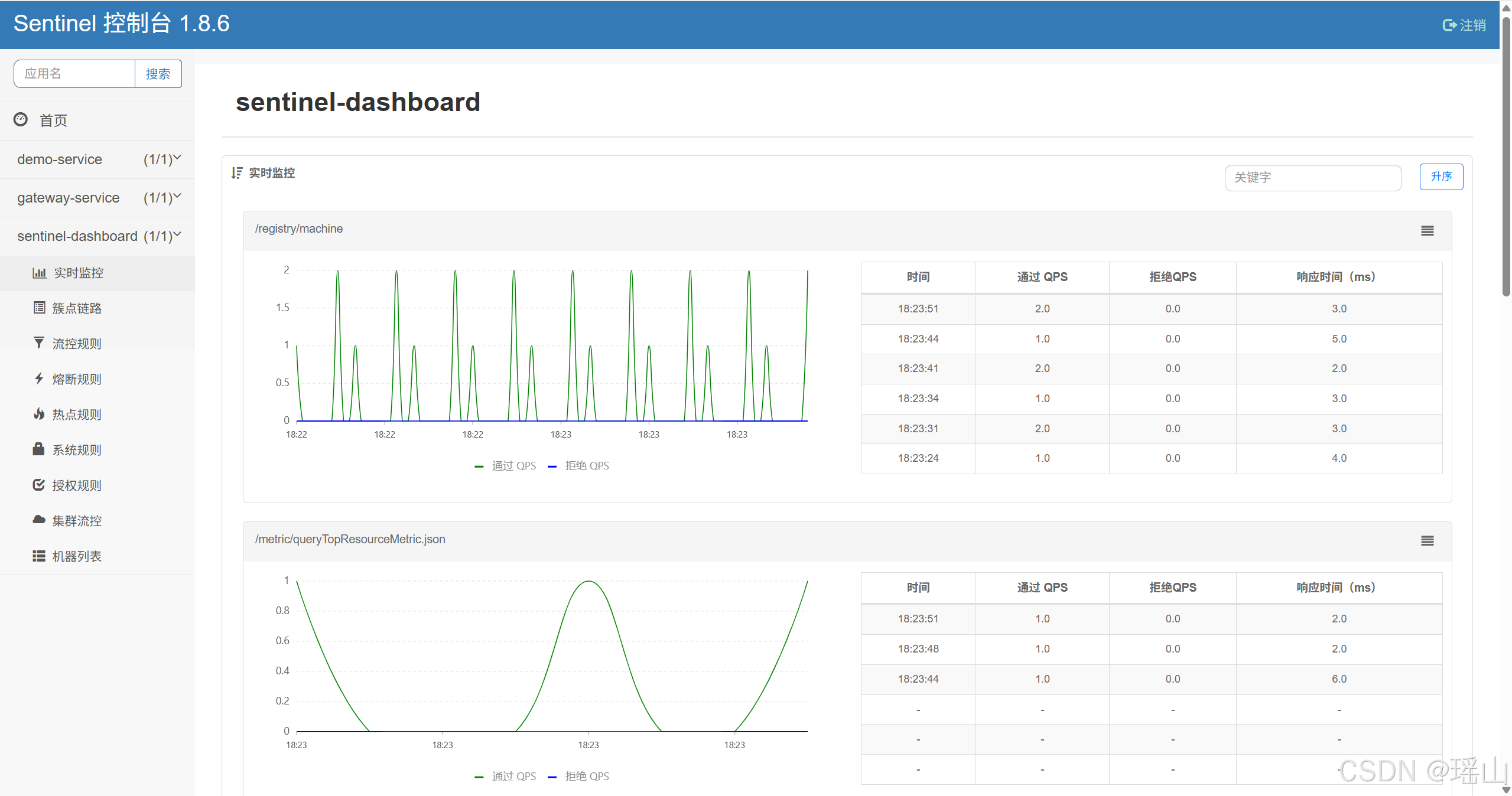Click the check-square icon for 授权规则
The image size is (1512, 796).
[x=39, y=485]
